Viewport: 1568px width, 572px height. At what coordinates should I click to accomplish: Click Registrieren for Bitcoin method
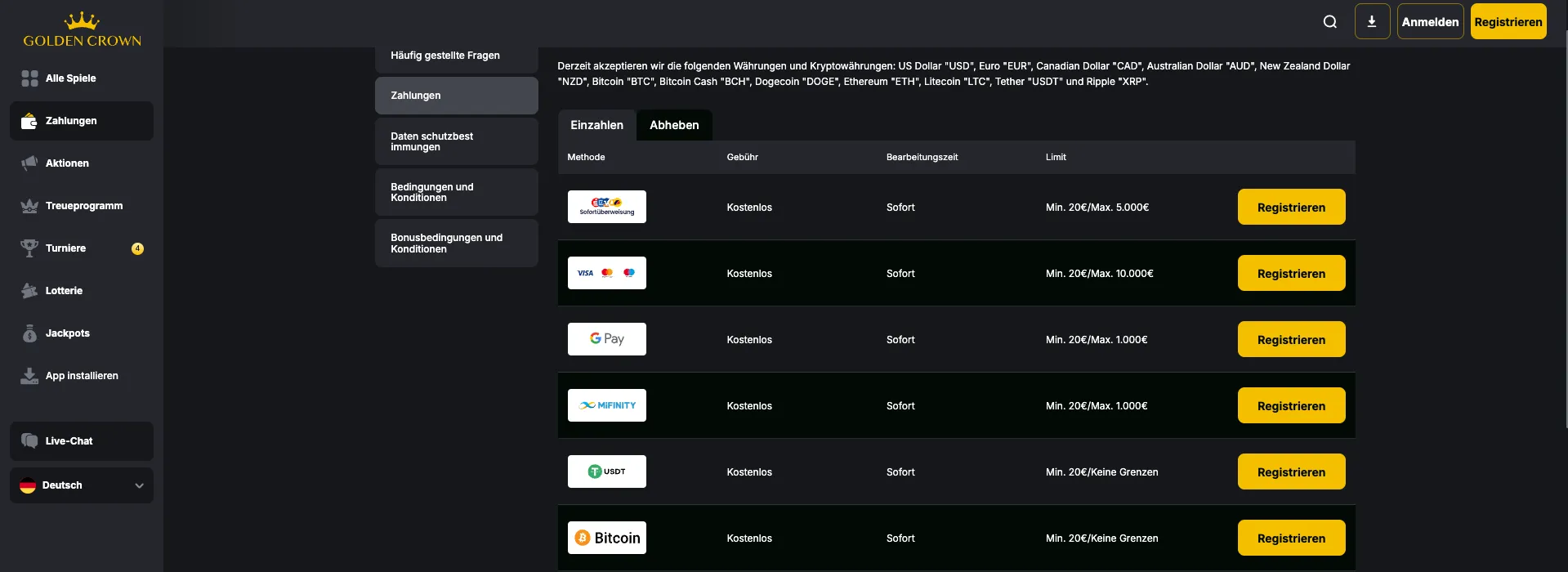1291,538
